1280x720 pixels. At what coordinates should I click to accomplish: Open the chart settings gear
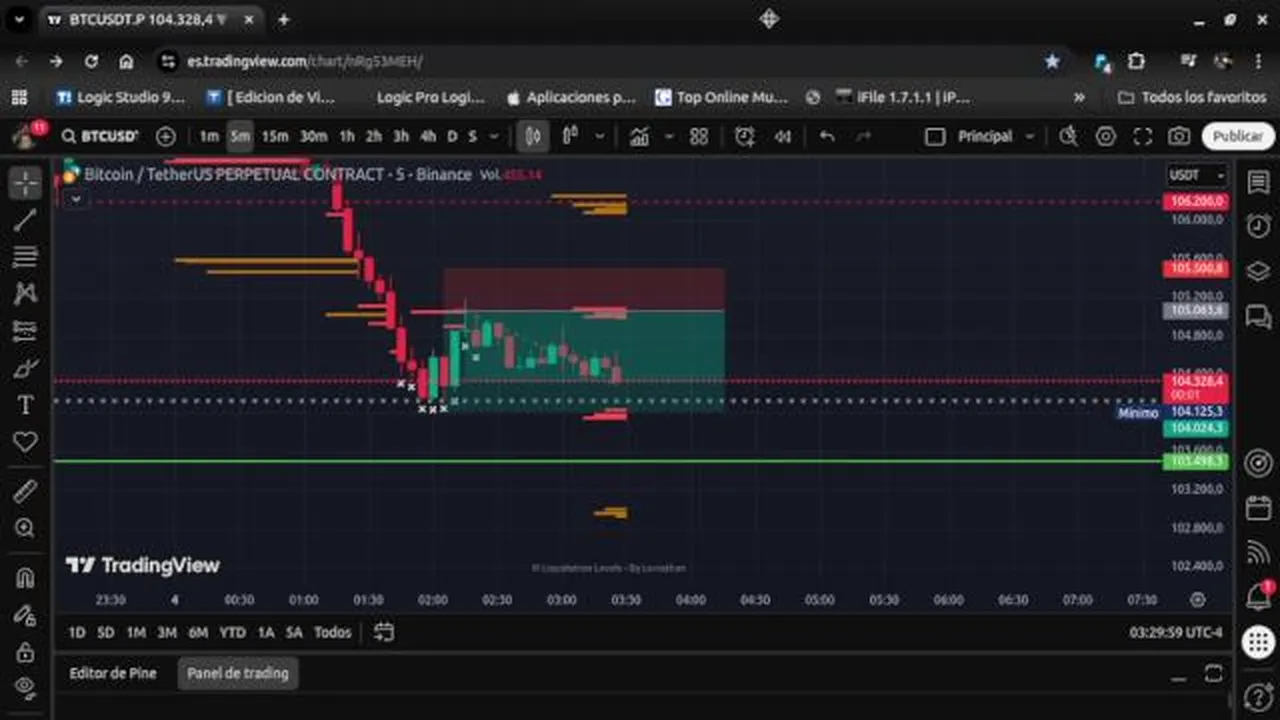[1105, 136]
